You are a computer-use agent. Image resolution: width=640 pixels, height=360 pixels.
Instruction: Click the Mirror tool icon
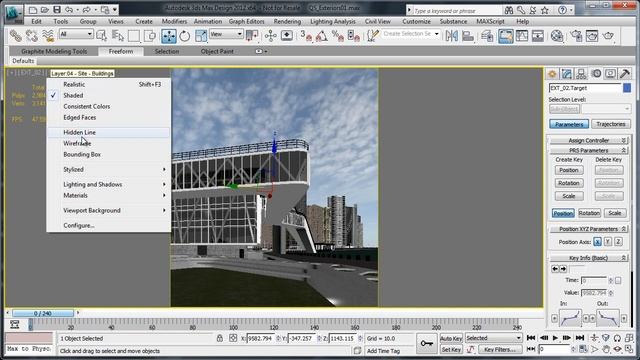click(x=451, y=36)
